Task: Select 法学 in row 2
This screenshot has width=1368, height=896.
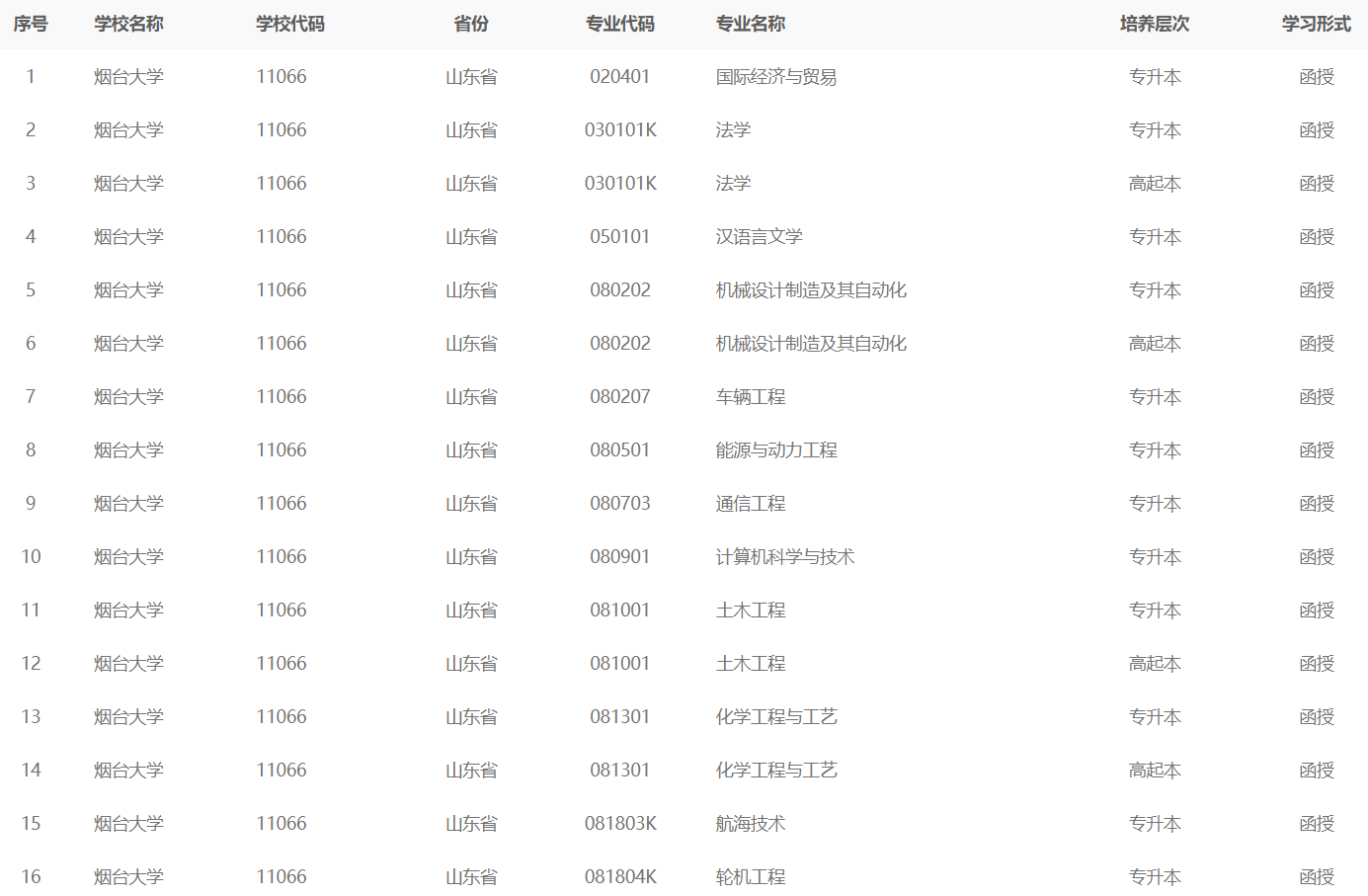Action: [x=734, y=130]
